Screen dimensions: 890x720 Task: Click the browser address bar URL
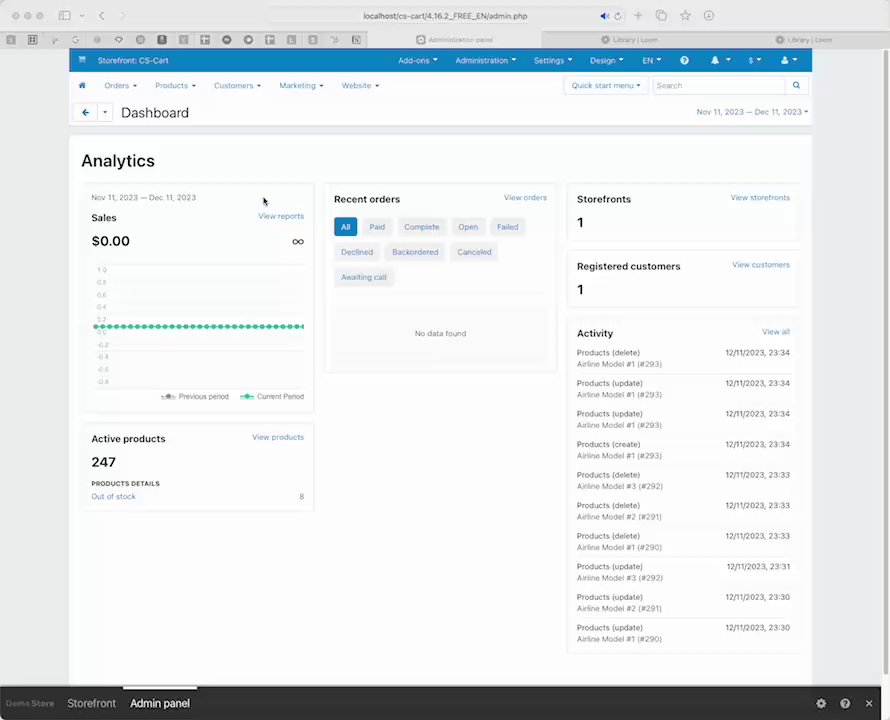pyautogui.click(x=445, y=16)
